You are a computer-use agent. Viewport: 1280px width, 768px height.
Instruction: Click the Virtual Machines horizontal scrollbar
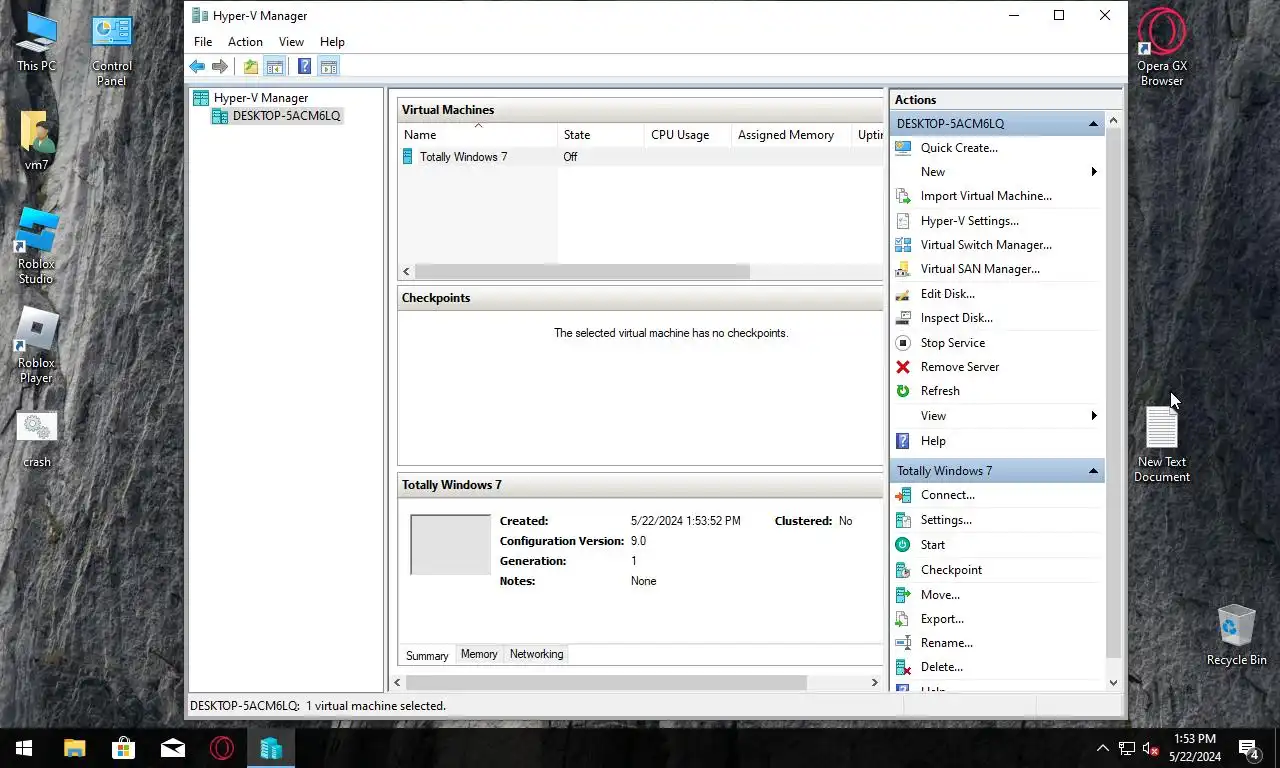[x=582, y=272]
